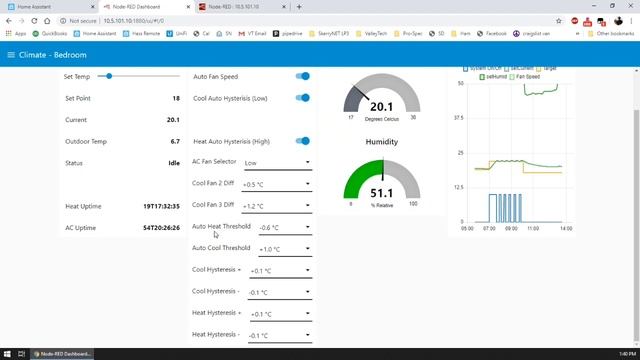Click the page vertical scrollbar
The width and height of the screenshot is (640, 360).
pos(636,224)
